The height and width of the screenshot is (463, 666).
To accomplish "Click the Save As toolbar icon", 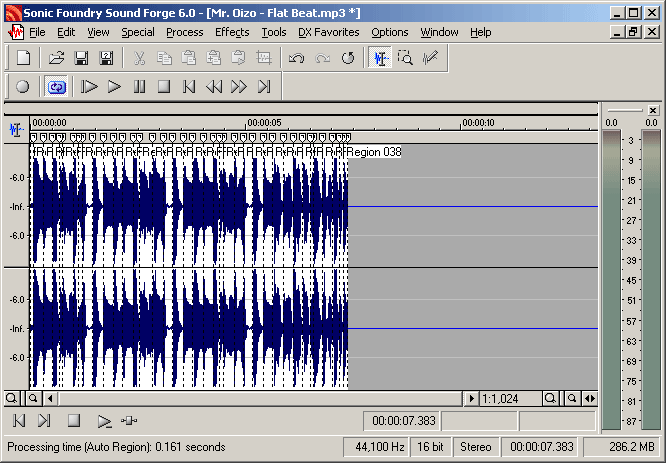I will pos(106,58).
